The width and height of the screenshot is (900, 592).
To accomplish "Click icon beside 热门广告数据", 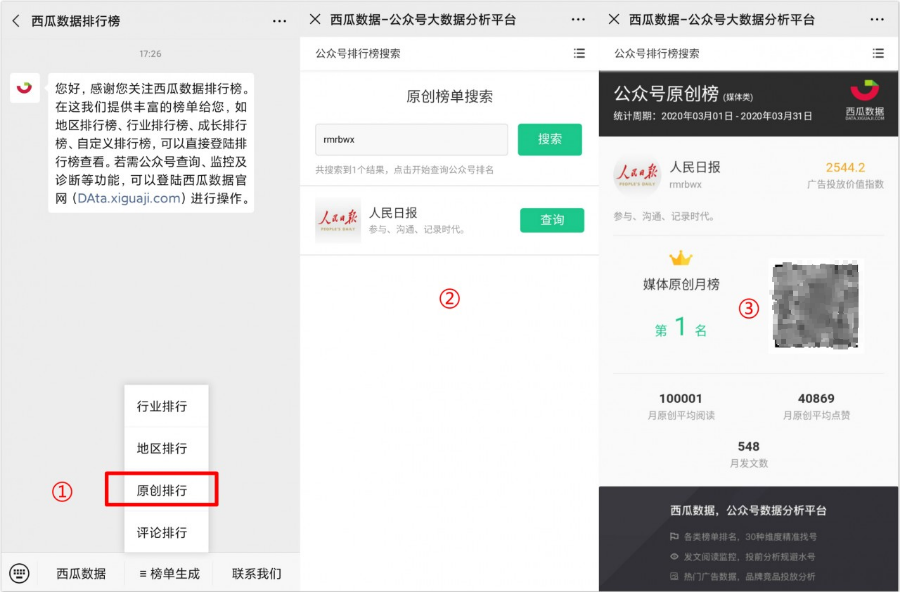I will [x=674, y=576].
